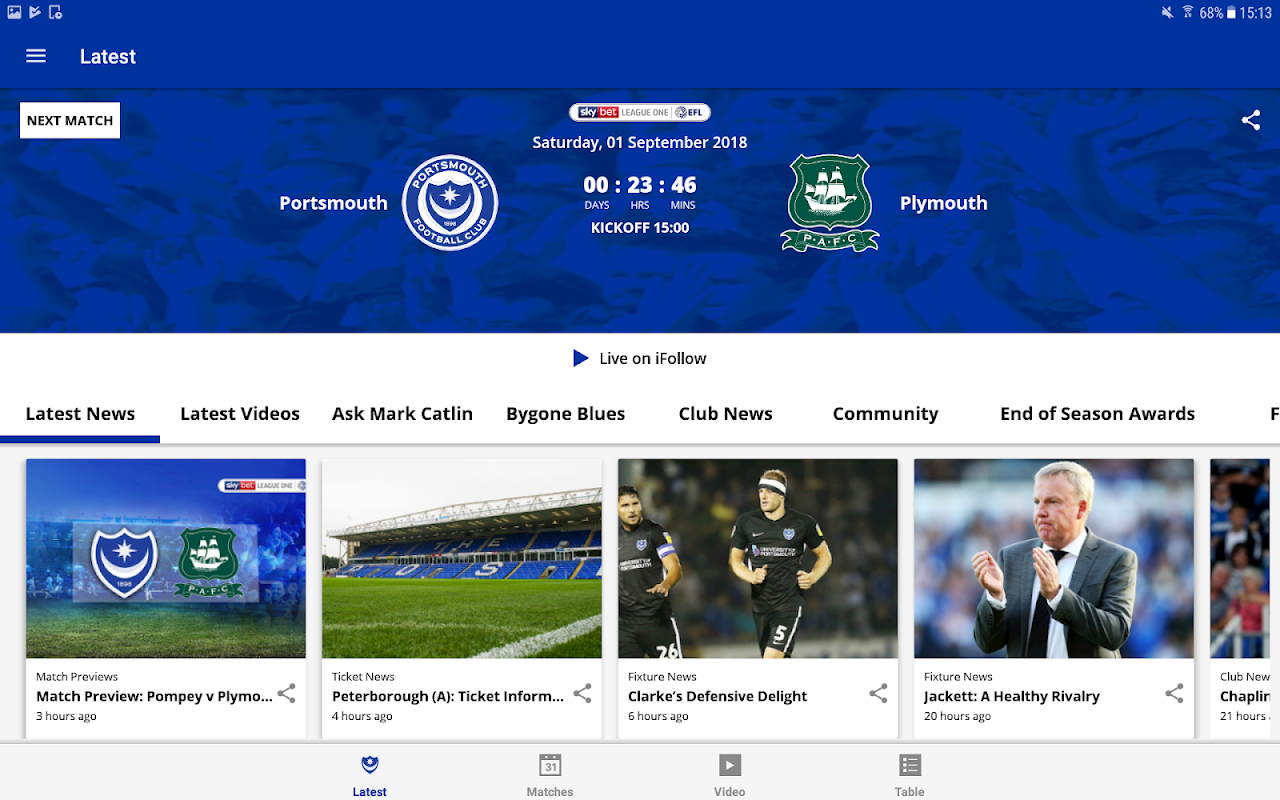Open the Community news tab

point(885,413)
